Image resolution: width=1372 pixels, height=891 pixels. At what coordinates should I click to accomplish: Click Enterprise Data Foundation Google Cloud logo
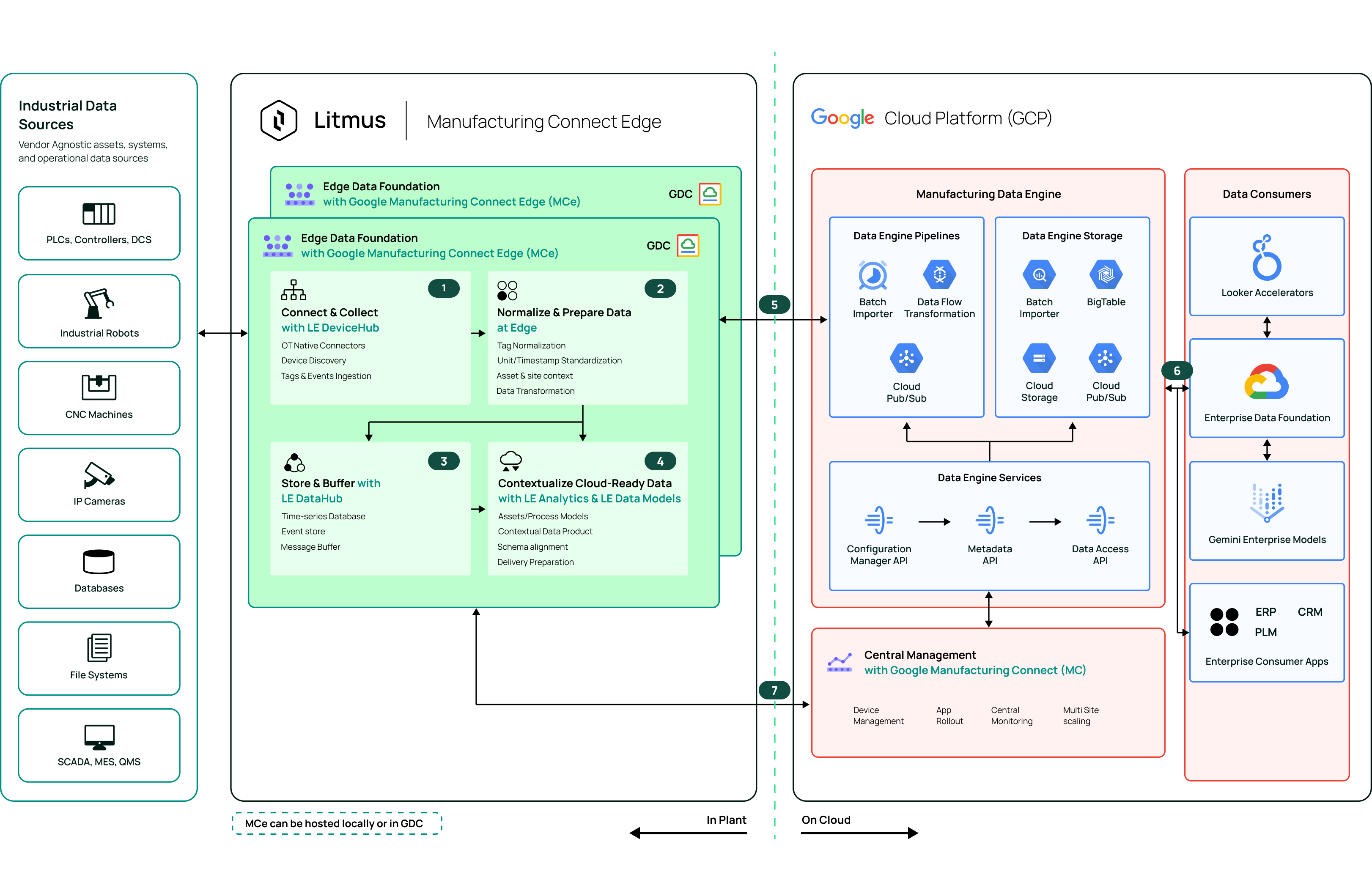1266,381
